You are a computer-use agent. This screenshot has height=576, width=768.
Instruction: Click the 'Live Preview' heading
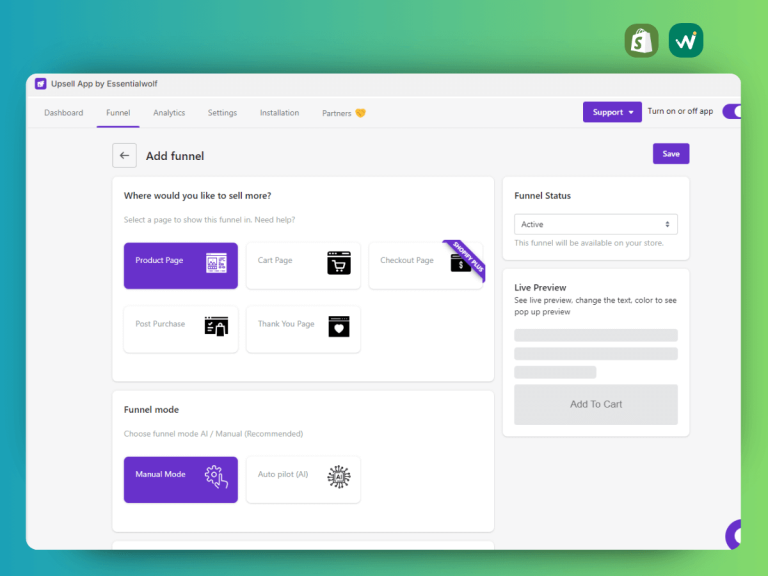click(x=540, y=288)
